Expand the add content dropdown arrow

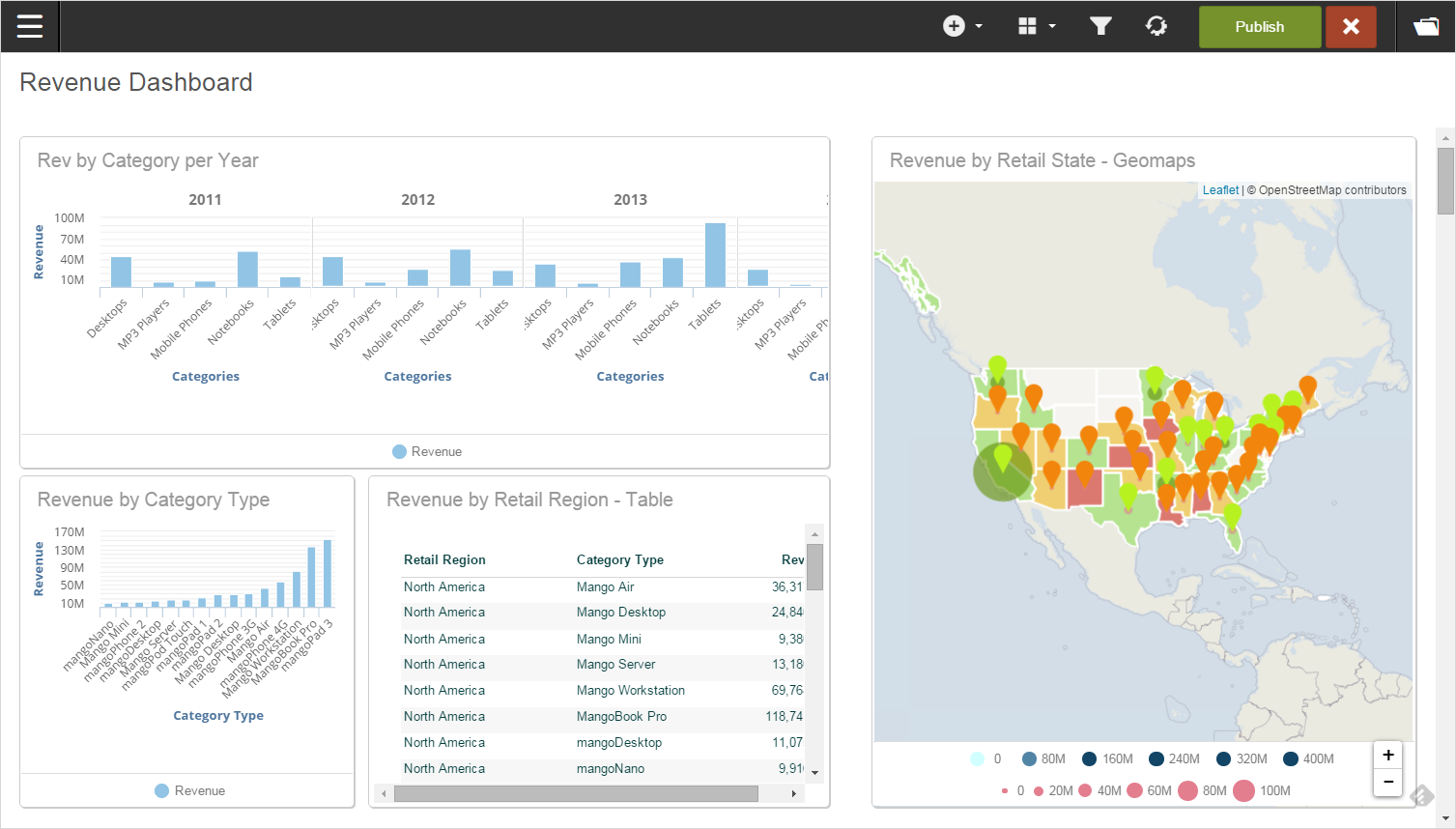979,26
